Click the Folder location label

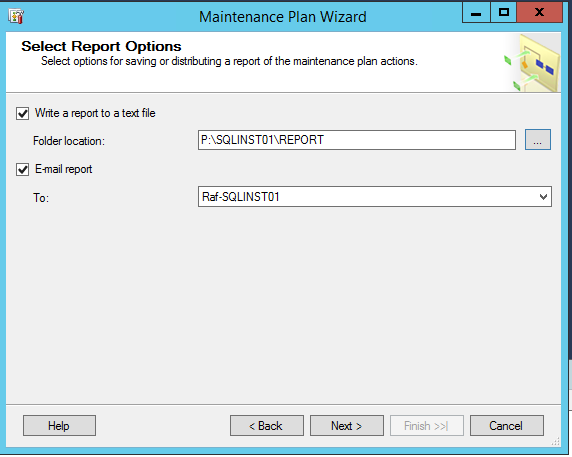[x=69, y=141]
